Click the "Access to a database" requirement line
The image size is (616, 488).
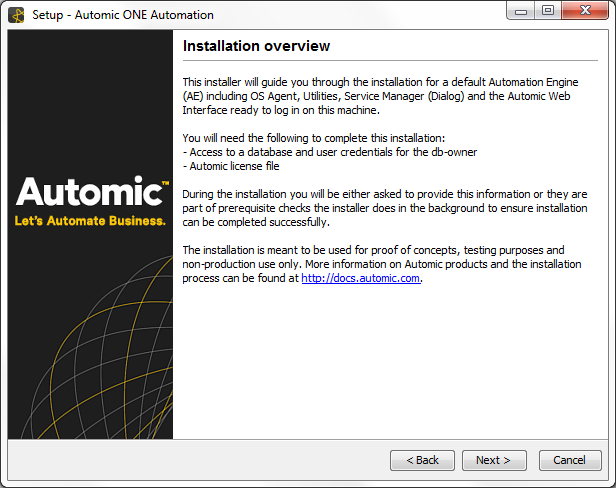[330, 152]
